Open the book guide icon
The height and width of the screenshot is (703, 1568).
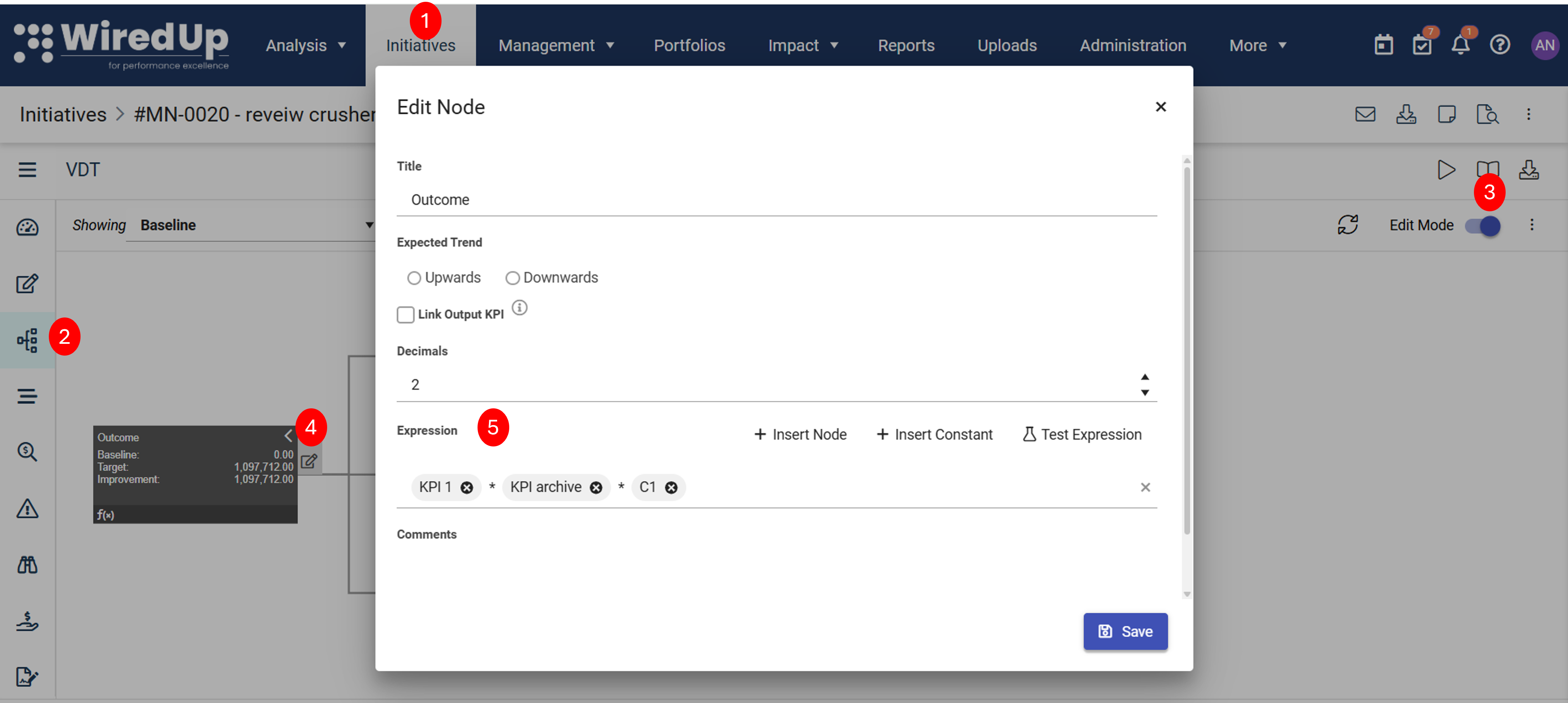tap(1487, 170)
